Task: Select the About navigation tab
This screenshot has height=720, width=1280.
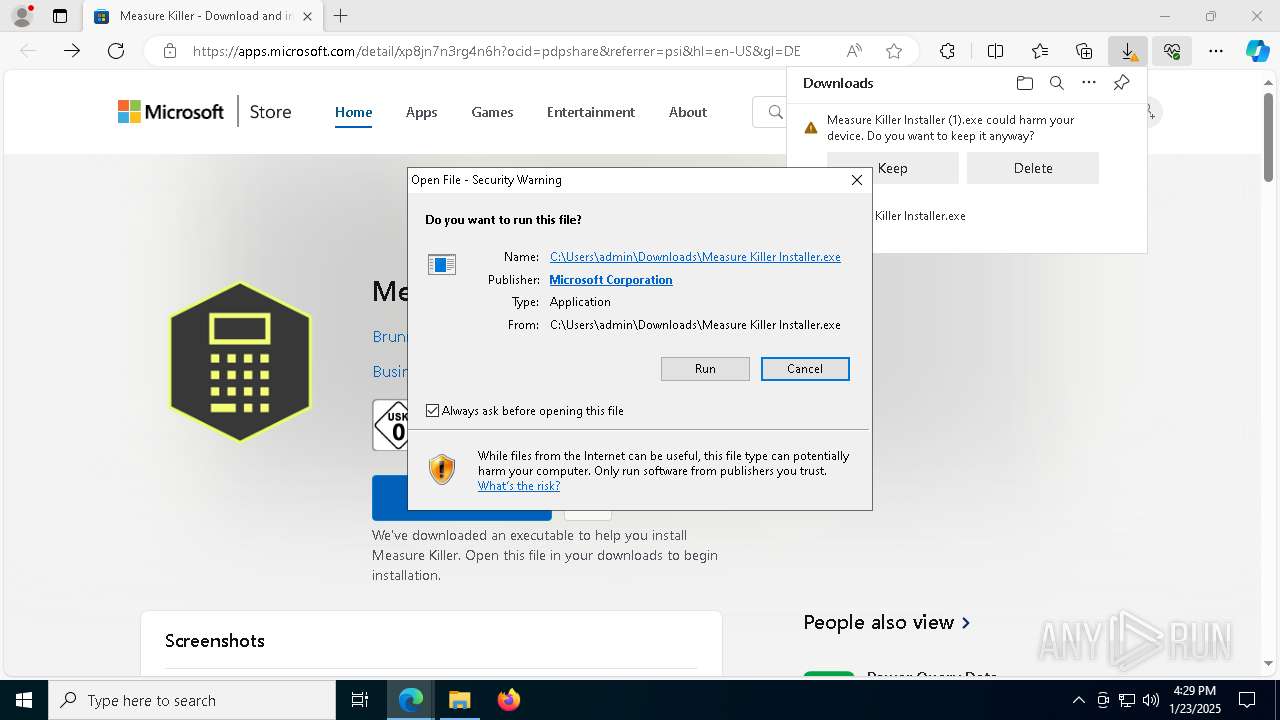Action: click(688, 112)
